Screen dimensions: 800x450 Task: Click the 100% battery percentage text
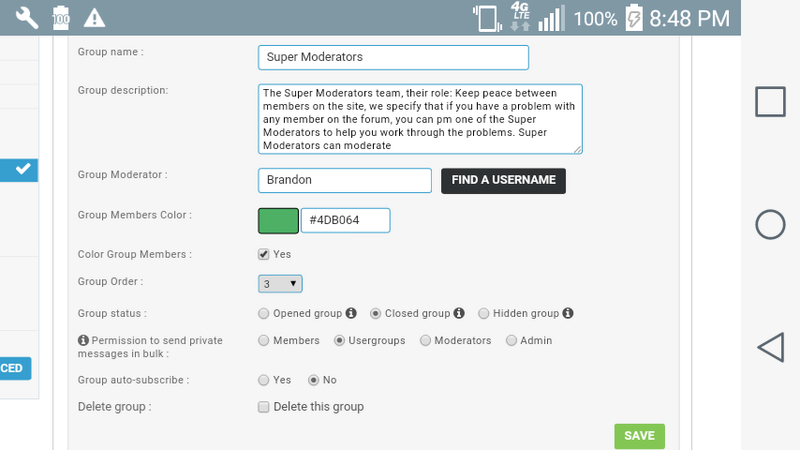595,19
